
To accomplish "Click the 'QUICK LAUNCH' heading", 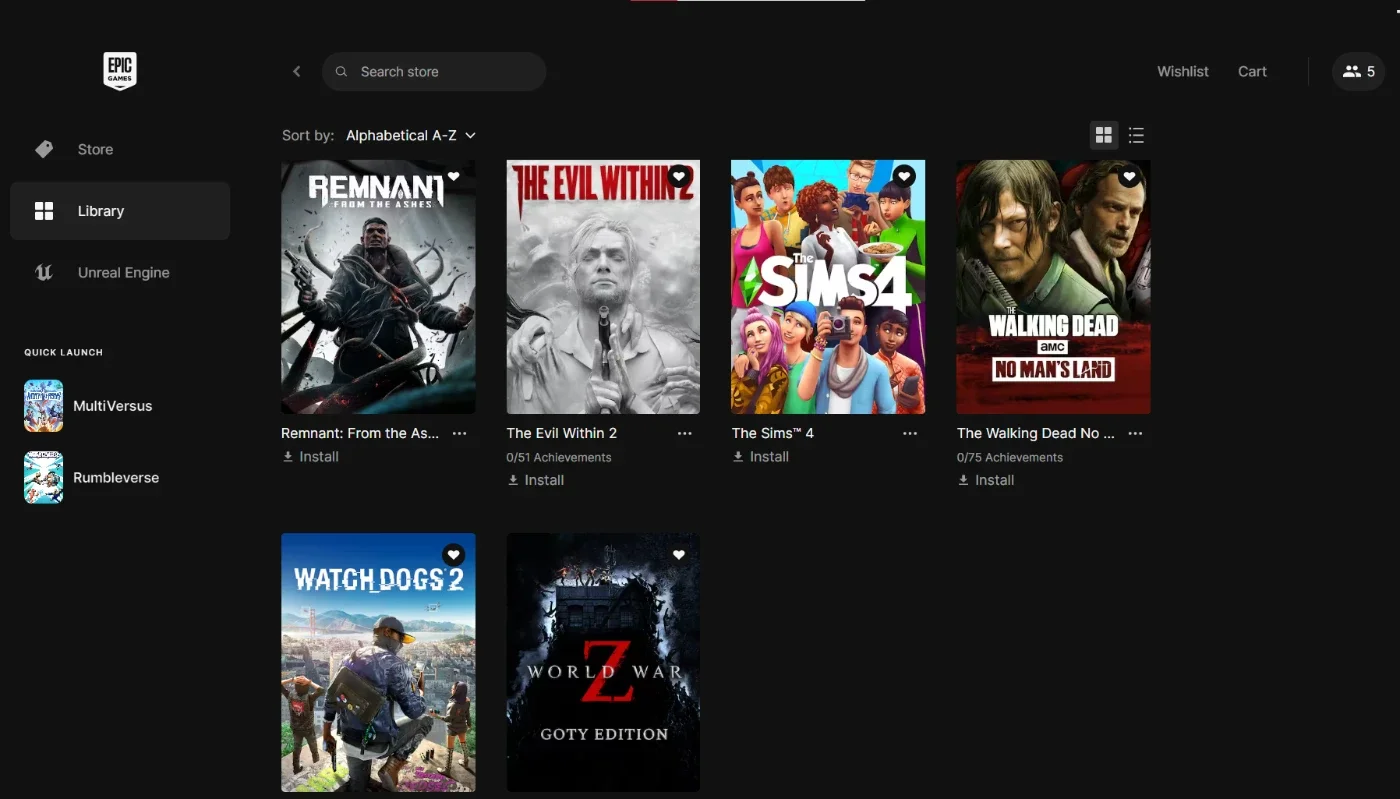I will pyautogui.click(x=64, y=352).
